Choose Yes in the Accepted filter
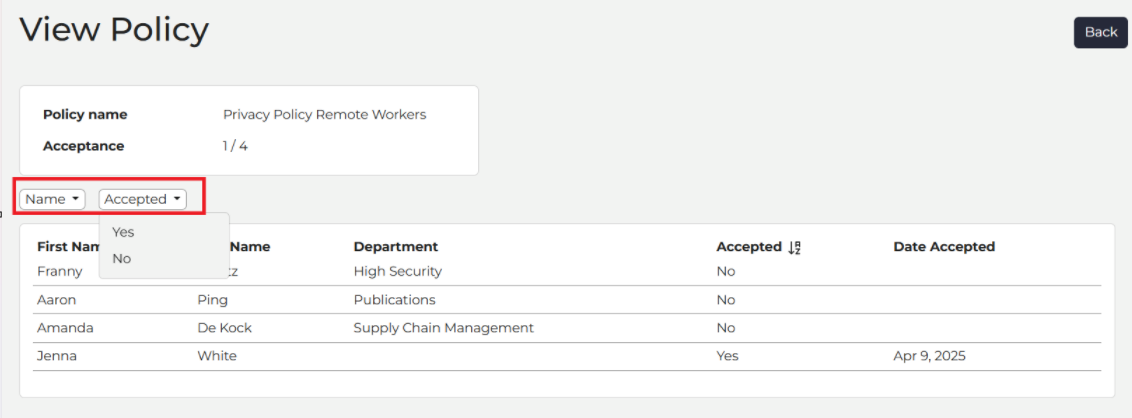 (x=123, y=232)
